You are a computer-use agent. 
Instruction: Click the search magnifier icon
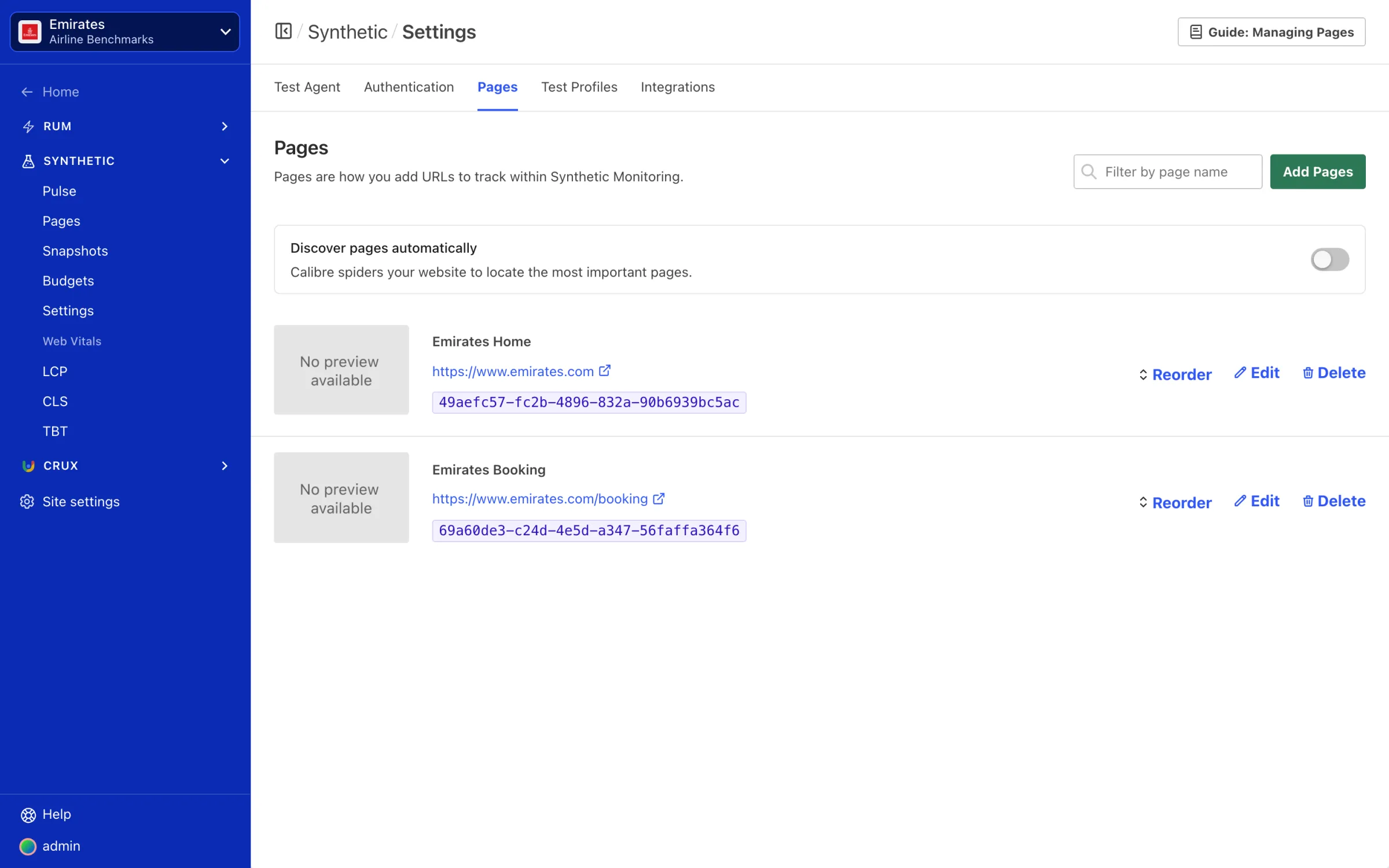click(x=1089, y=171)
